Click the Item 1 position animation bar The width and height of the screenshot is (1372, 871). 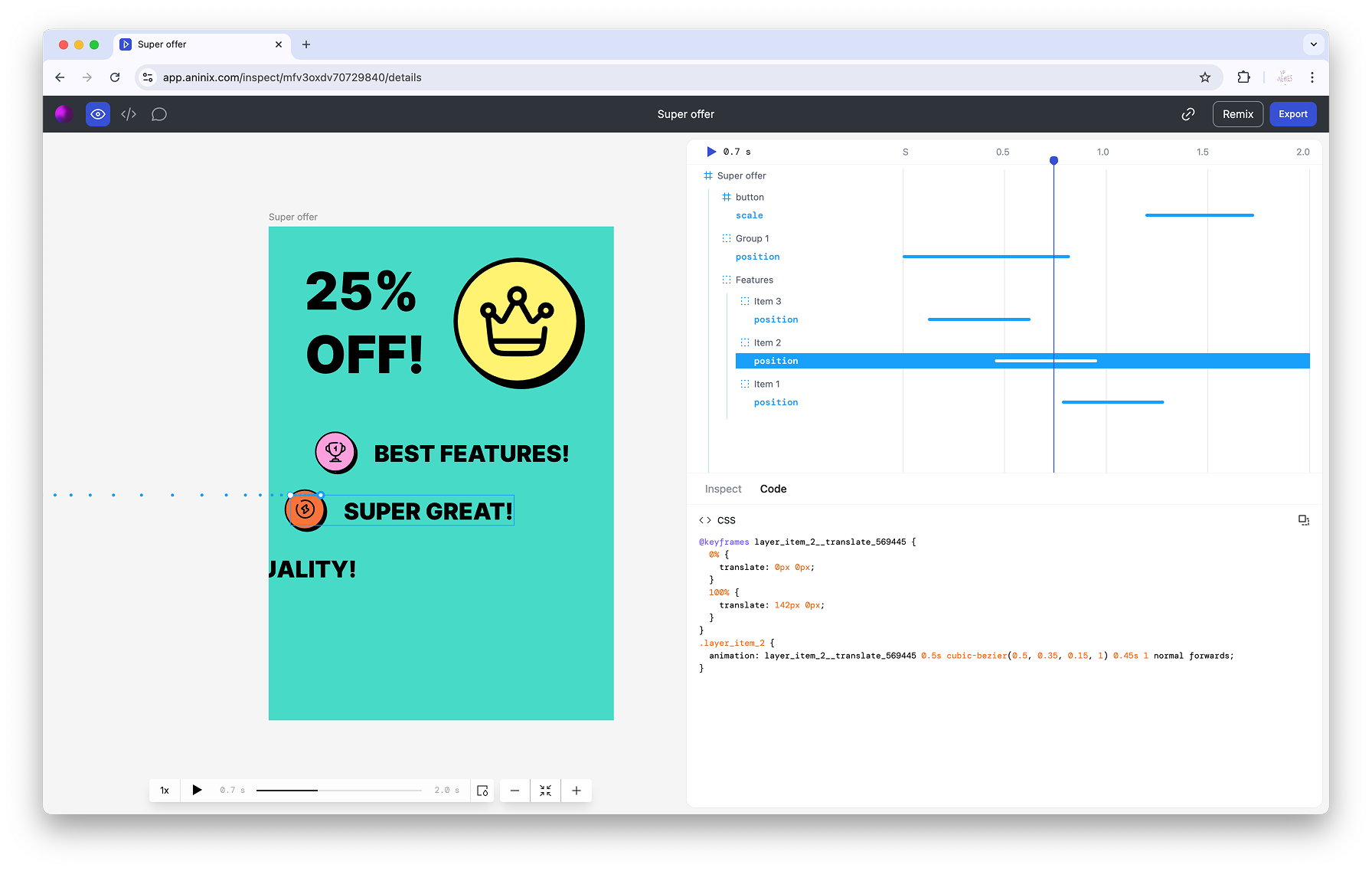point(1112,402)
